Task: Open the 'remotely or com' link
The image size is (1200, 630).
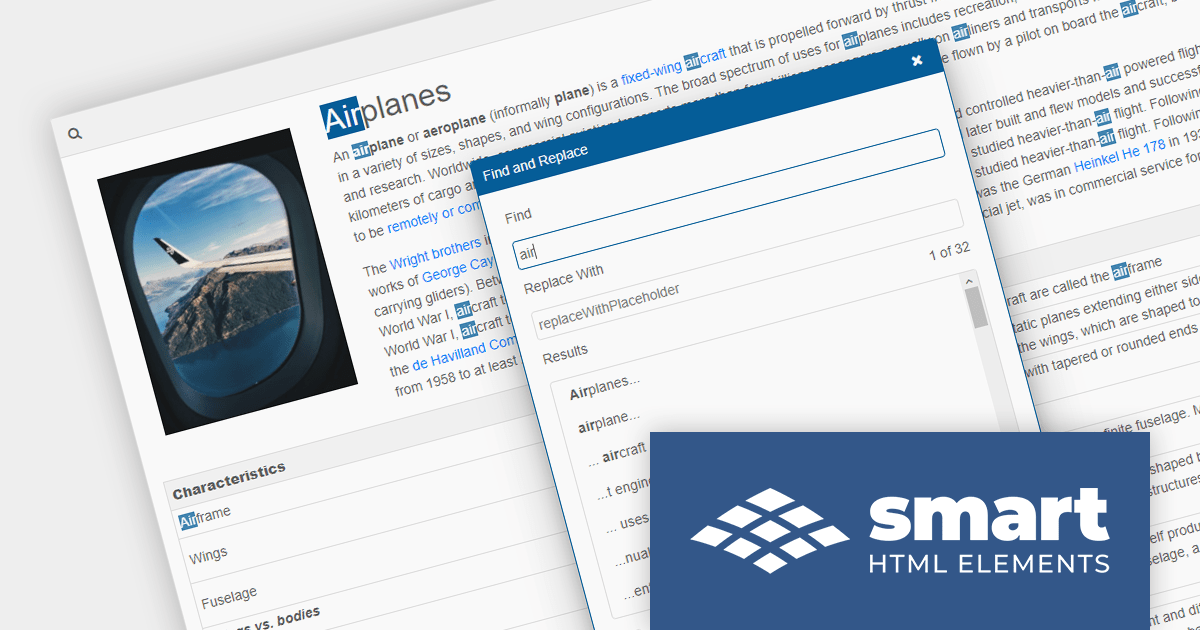Action: [435, 218]
